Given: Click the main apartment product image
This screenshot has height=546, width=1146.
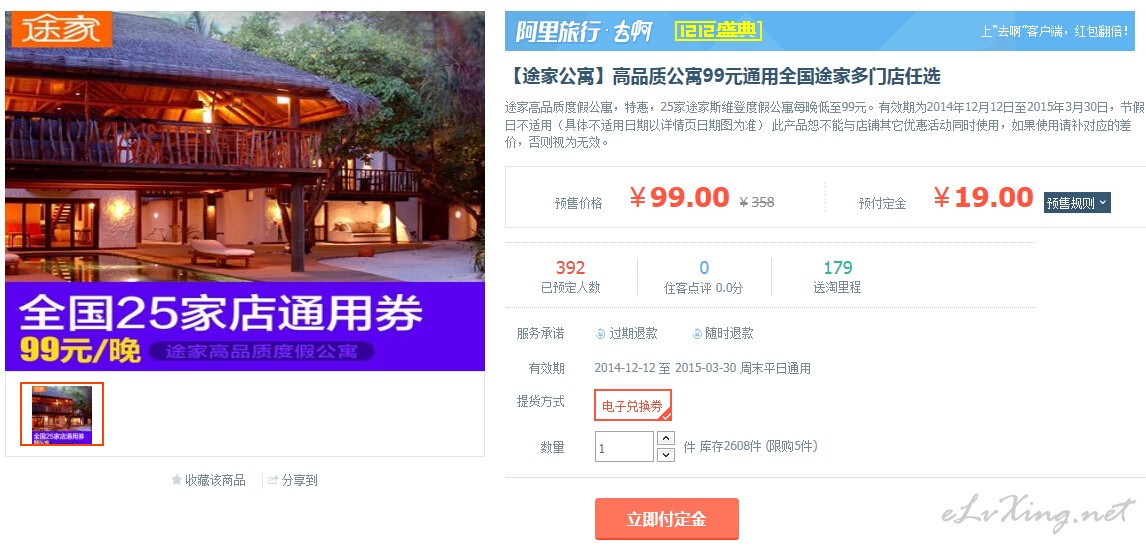Looking at the screenshot, I should coord(245,191).
